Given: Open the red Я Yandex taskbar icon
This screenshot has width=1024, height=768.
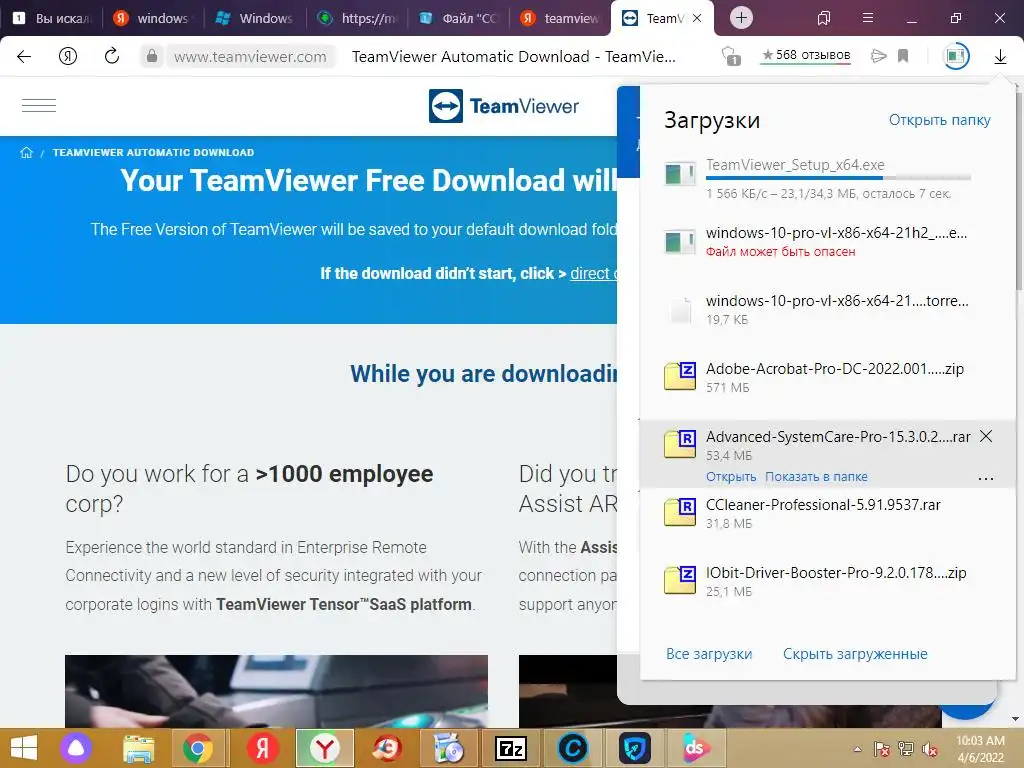Looking at the screenshot, I should (263, 748).
